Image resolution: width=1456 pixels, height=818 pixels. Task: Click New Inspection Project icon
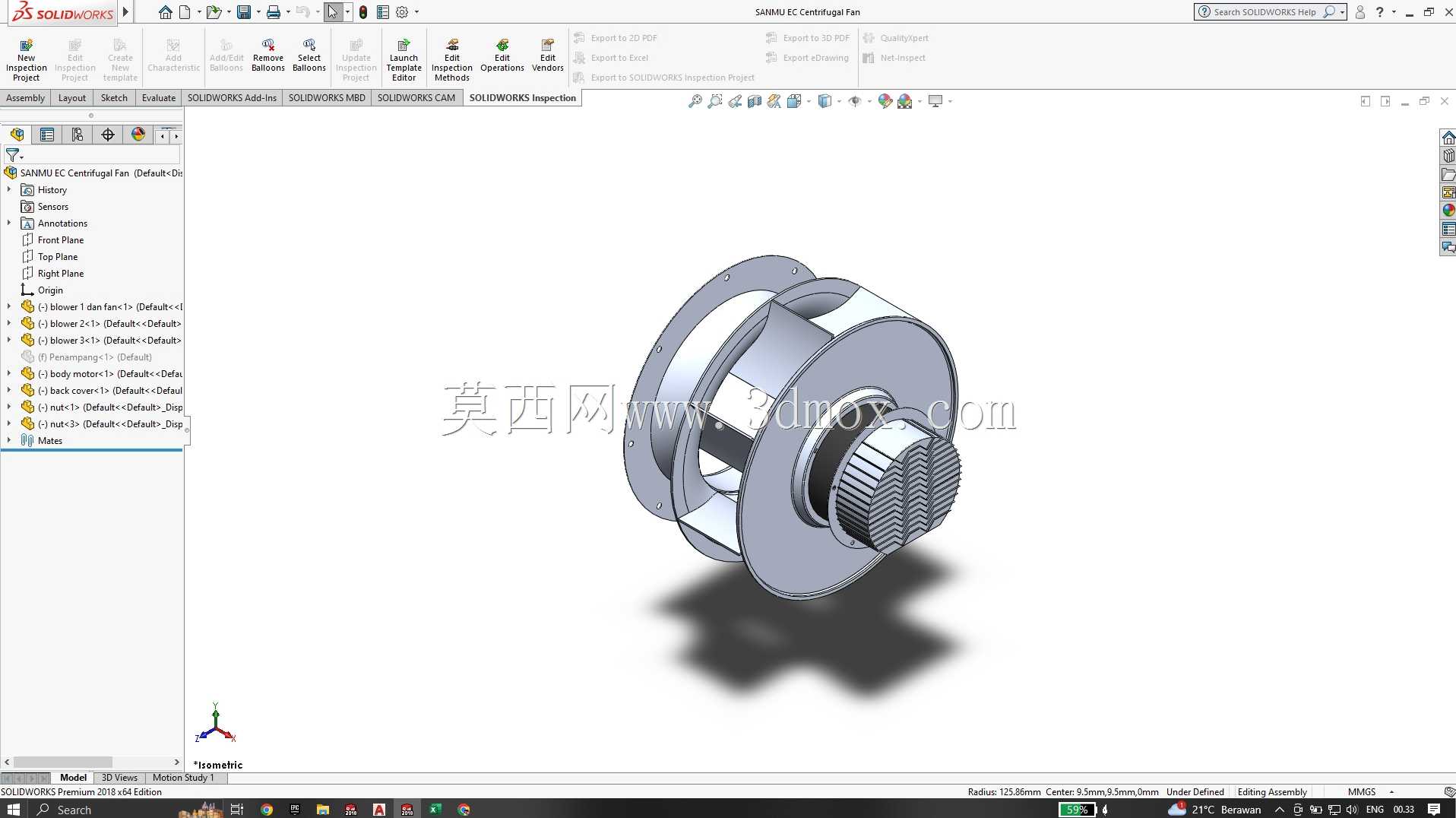pos(26,60)
